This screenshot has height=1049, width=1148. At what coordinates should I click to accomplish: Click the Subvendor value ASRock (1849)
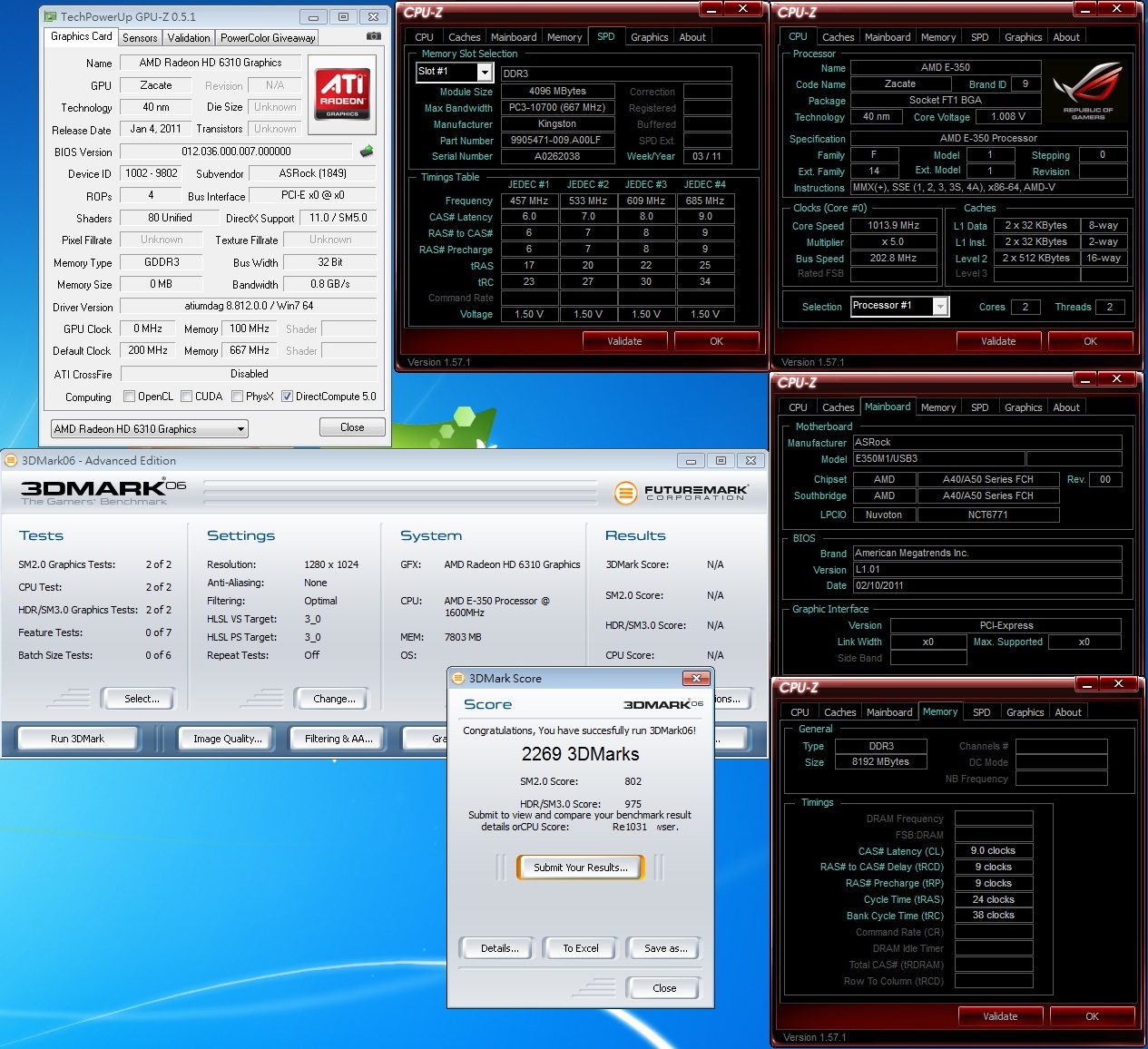[313, 173]
